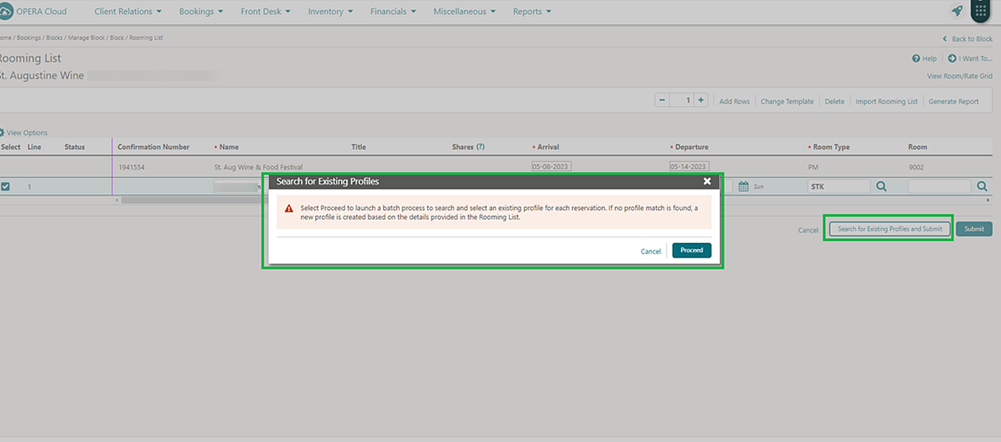Image resolution: width=1001 pixels, height=442 pixels.
Task: Search room type with magnifier next to STK
Action: tap(881, 187)
